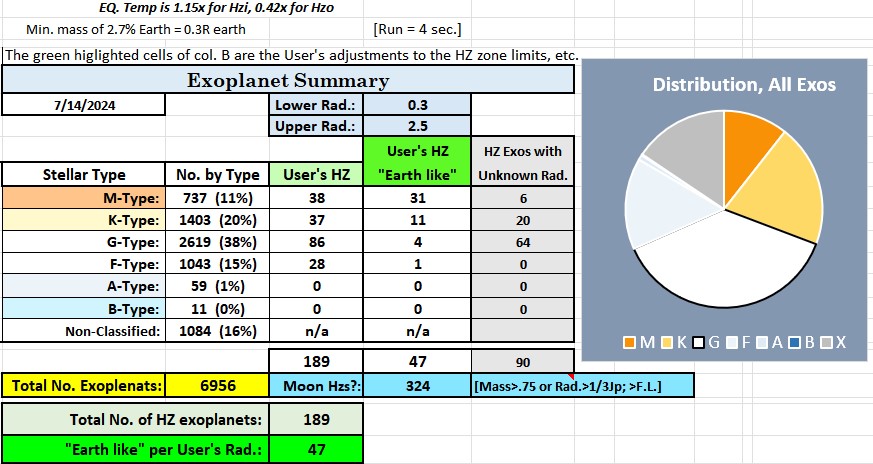This screenshot has height=464, width=873.
Task: Click the yellow K legend entry
Action: [x=673, y=343]
